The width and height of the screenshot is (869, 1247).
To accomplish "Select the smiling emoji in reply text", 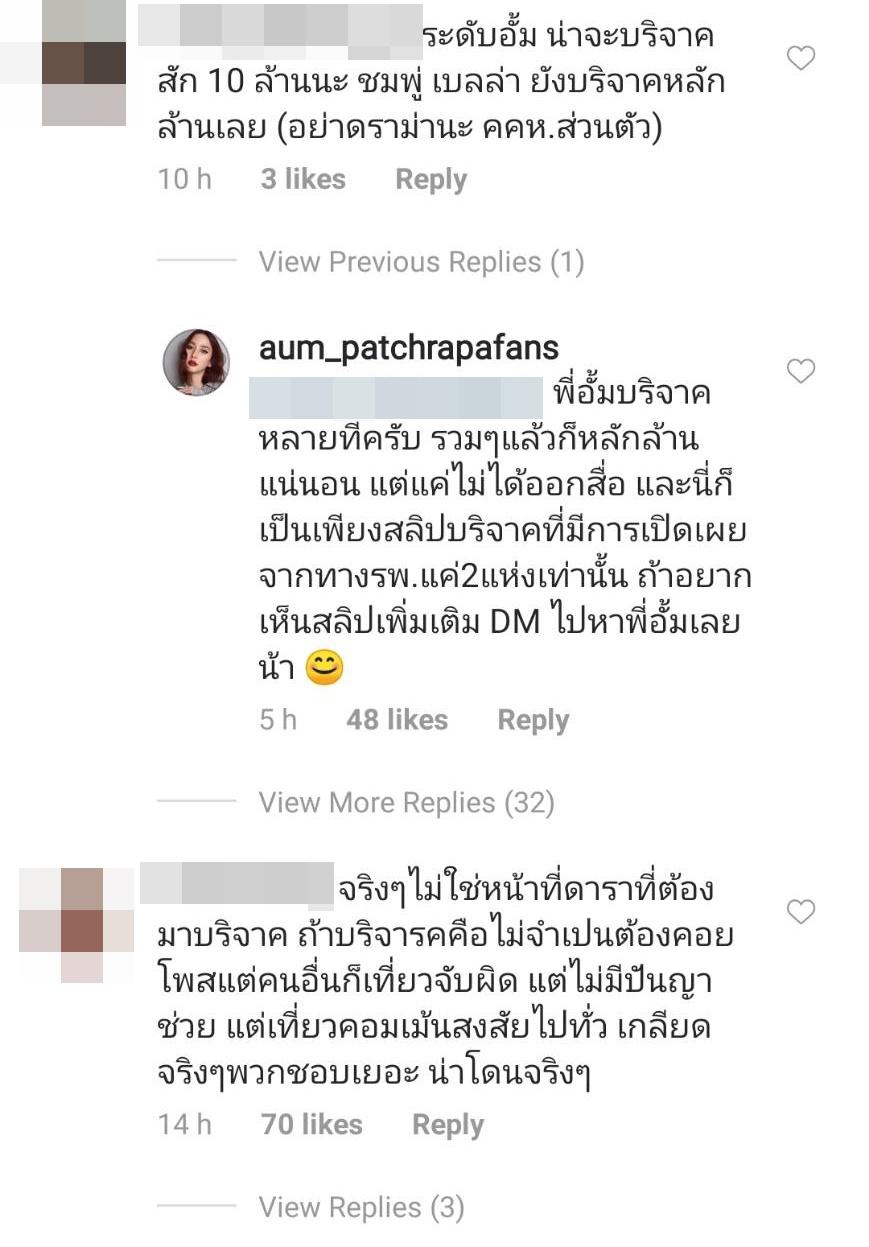I will 323,668.
